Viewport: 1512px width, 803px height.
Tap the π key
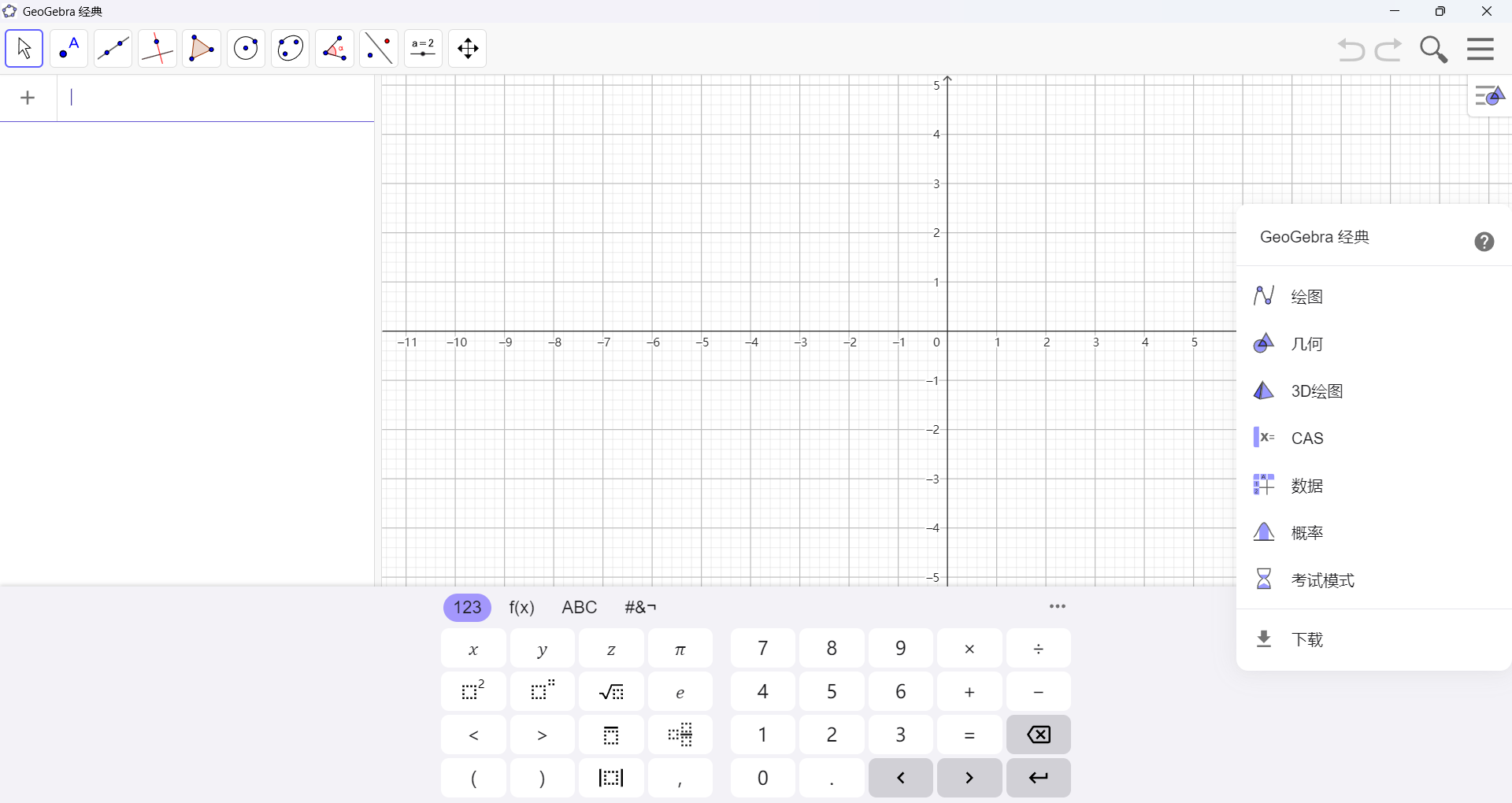click(680, 649)
